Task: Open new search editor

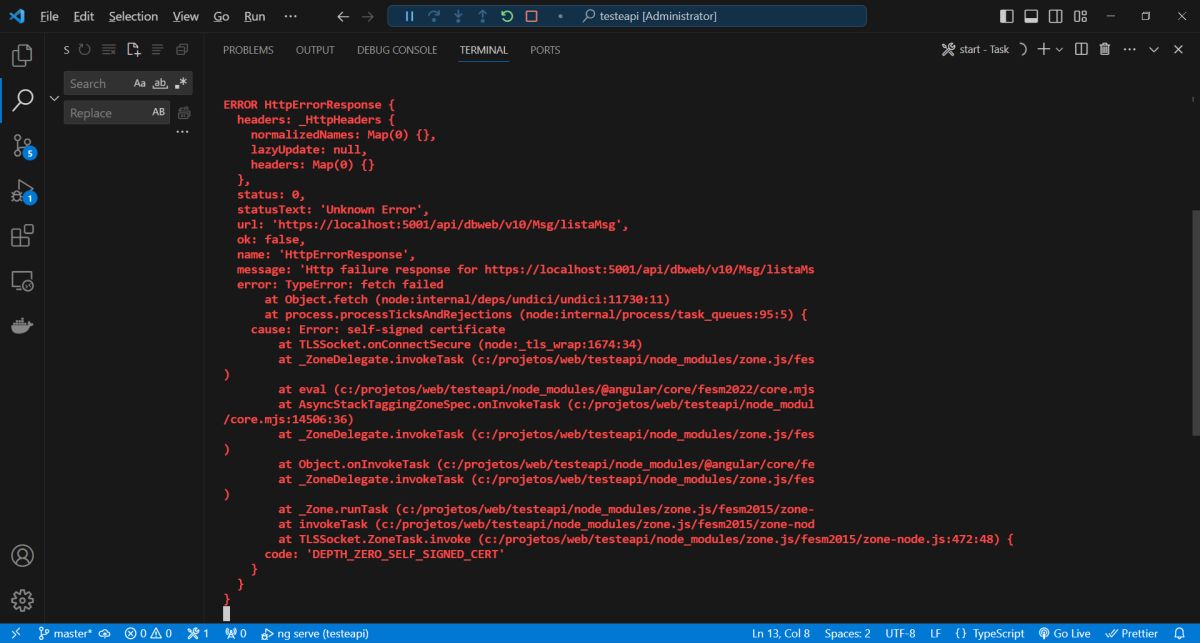Action: tap(133, 49)
